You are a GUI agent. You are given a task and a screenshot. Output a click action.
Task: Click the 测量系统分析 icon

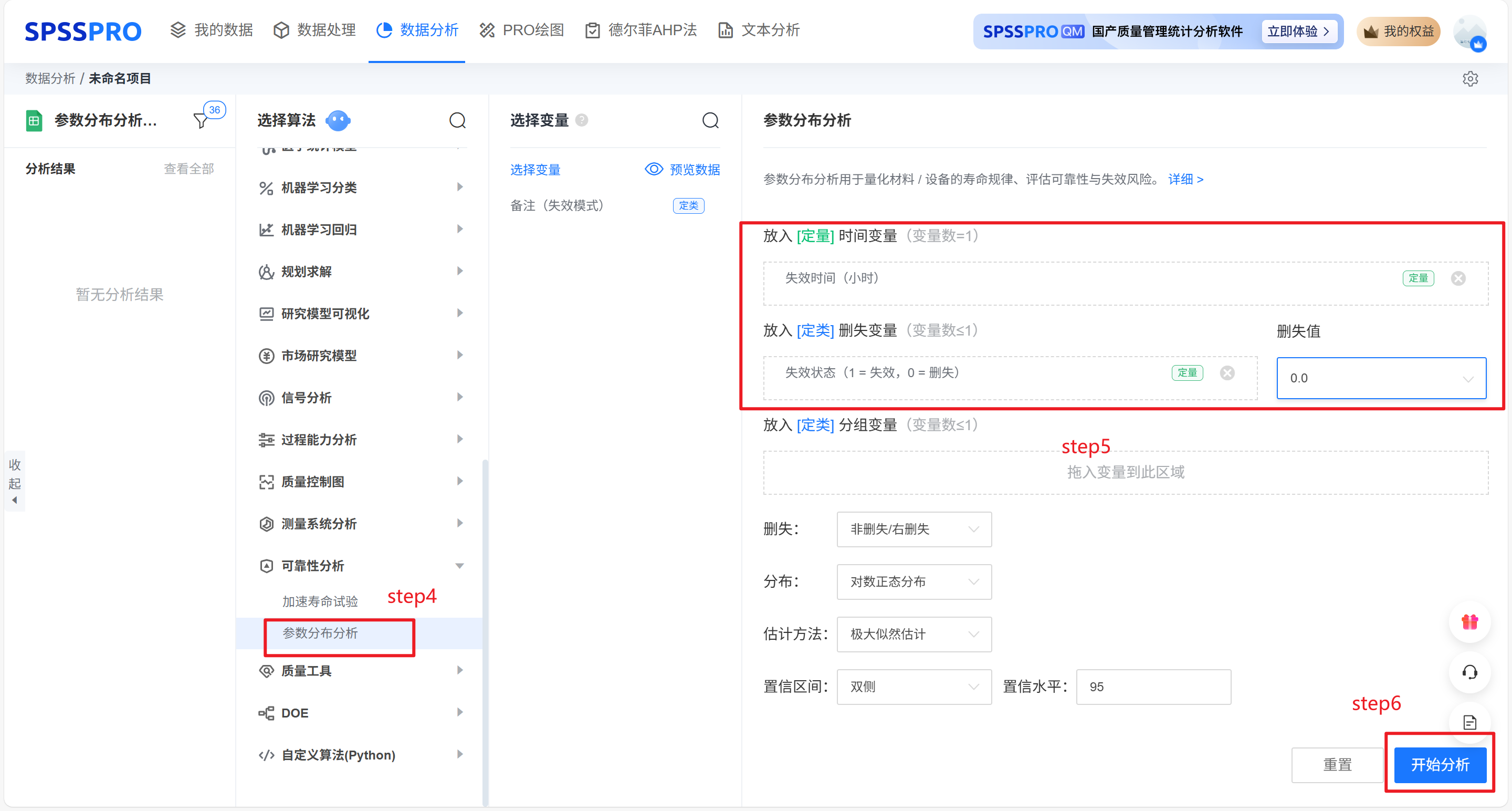coord(266,524)
